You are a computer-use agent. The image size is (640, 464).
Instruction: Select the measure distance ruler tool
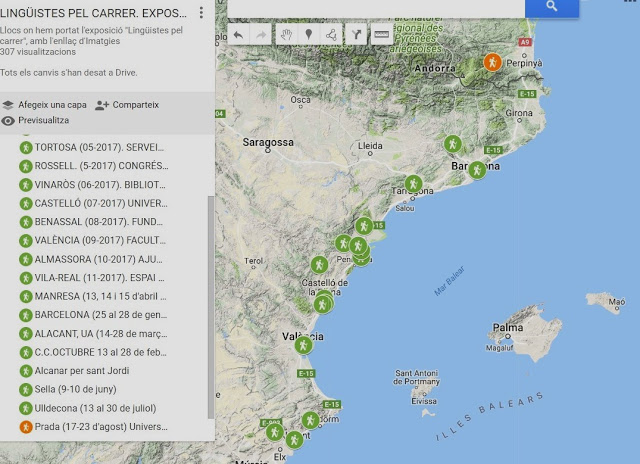(381, 35)
